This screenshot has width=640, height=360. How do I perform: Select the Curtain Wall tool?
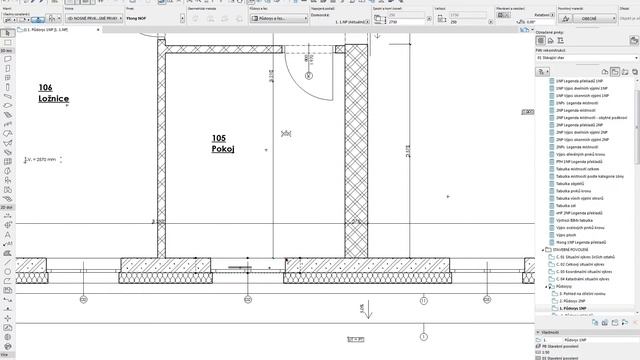coord(7,162)
